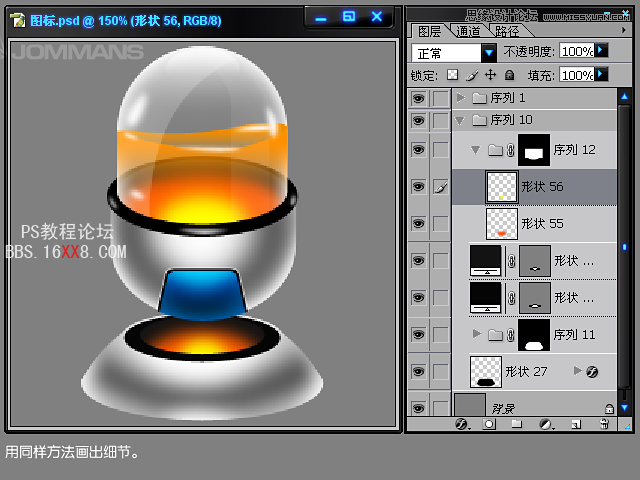
Task: Click the lock all padlock icon
Action: (509, 75)
